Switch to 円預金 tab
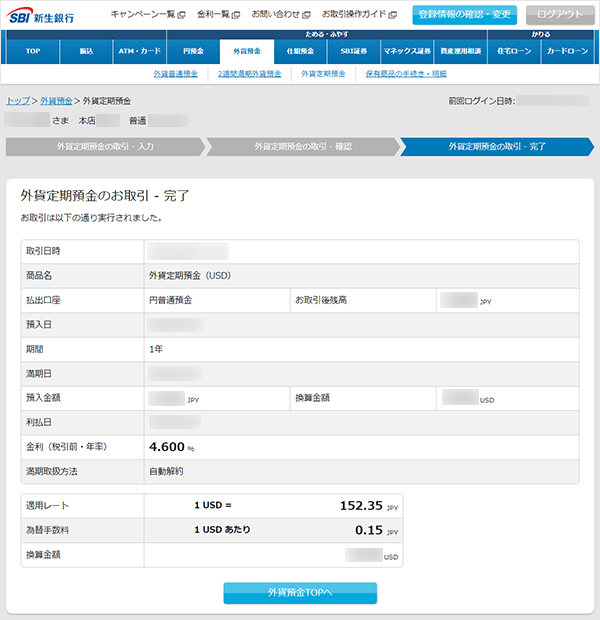The height and width of the screenshot is (620, 600). 192,50
